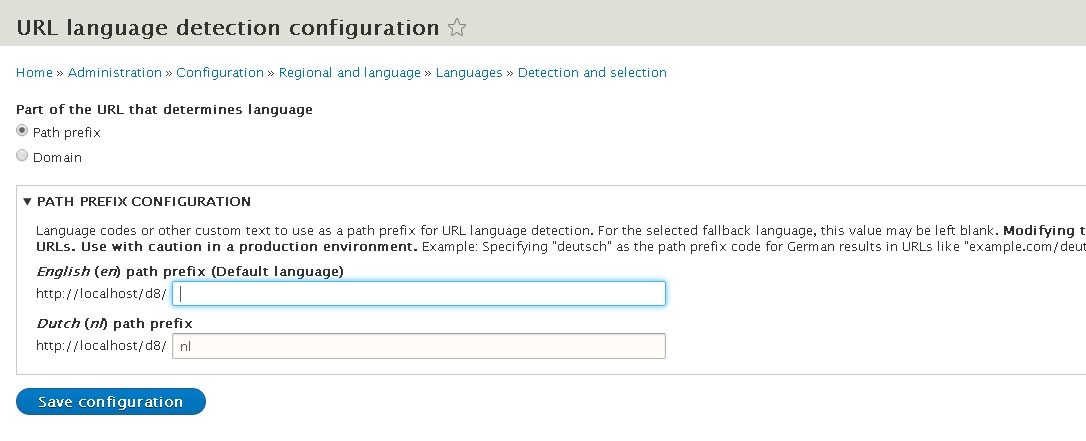
Task: Select the Path prefix radio button
Action: 22,131
